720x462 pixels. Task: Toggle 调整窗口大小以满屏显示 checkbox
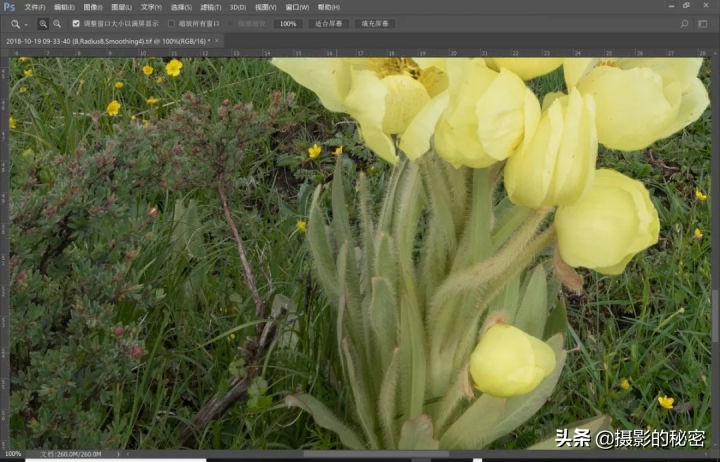tap(76, 23)
